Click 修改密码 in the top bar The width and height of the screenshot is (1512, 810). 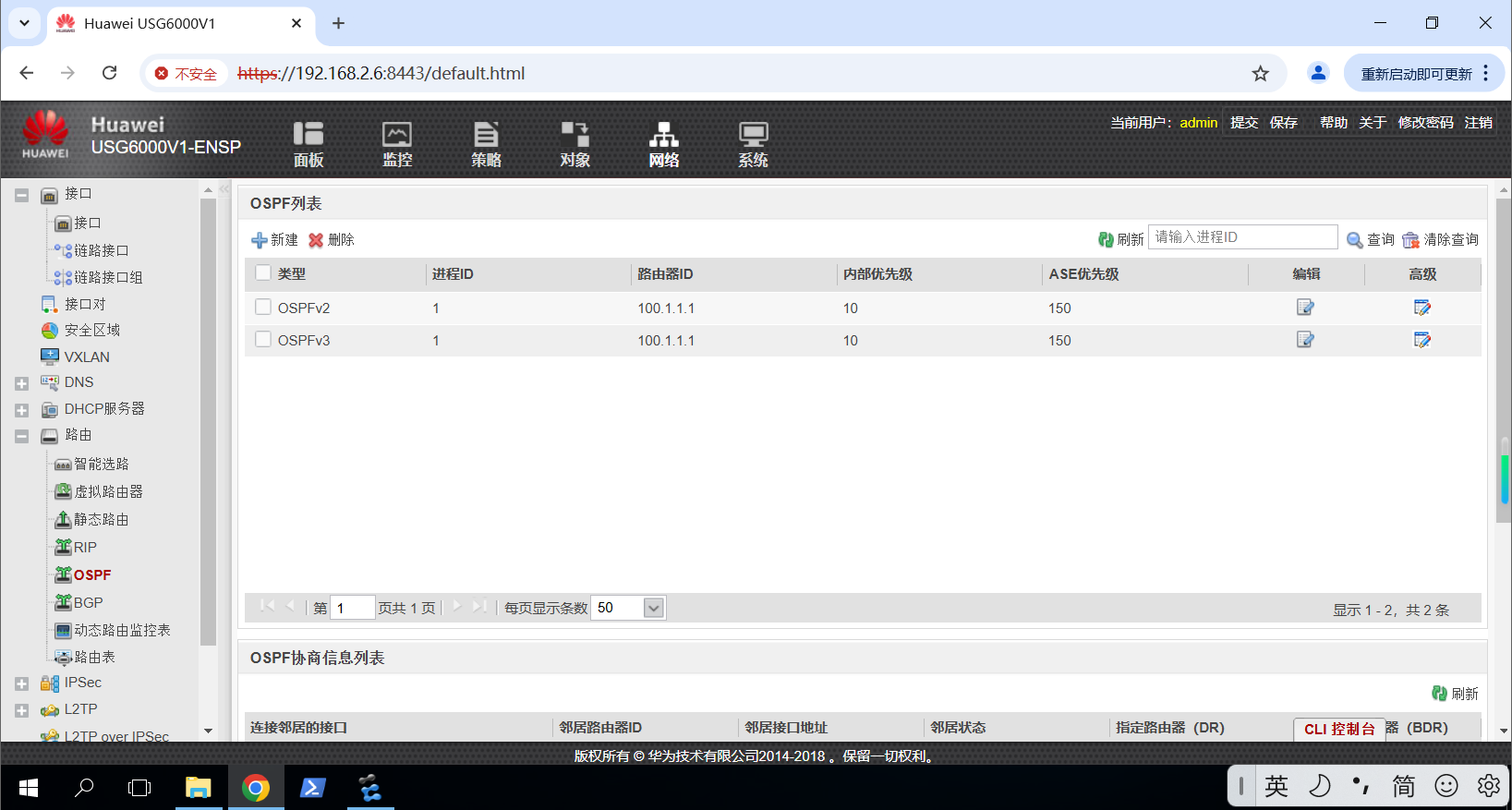click(x=1425, y=123)
